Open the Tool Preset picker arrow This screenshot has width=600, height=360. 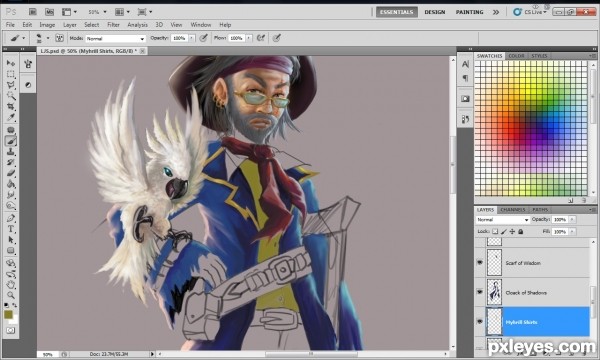coord(24,38)
